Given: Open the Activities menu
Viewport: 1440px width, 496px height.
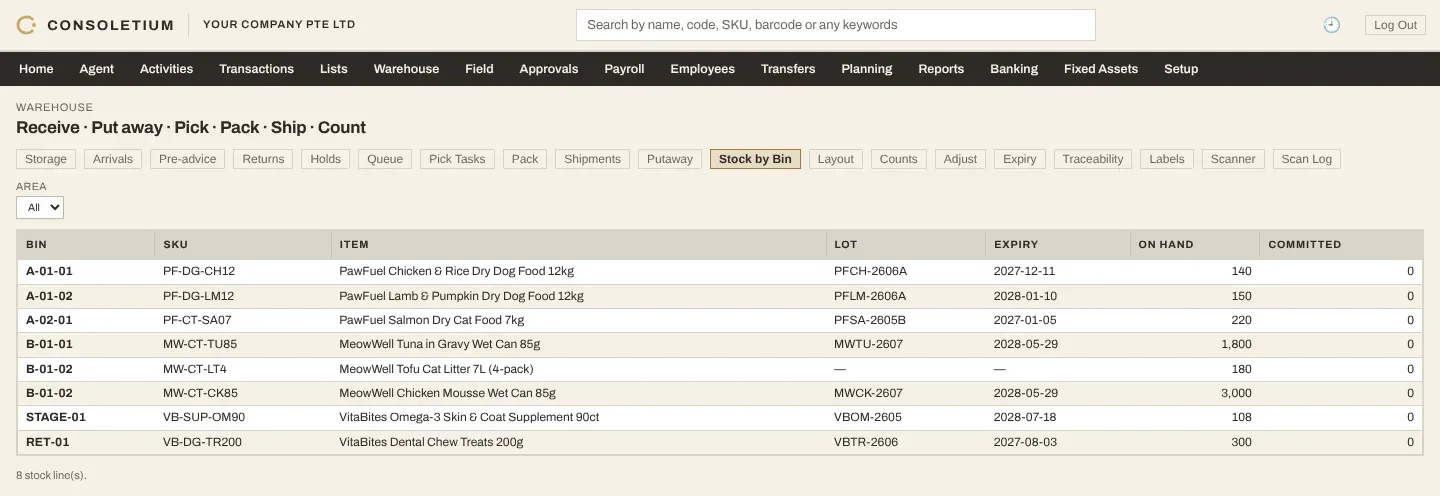Looking at the screenshot, I should tap(166, 69).
